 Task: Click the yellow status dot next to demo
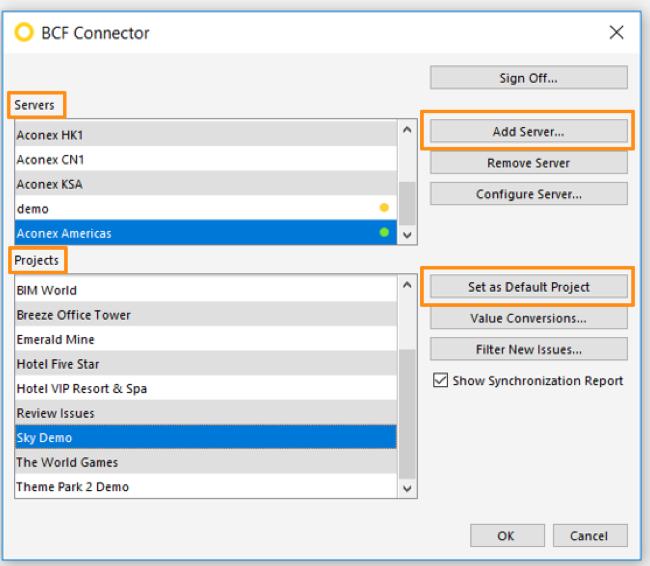point(384,207)
